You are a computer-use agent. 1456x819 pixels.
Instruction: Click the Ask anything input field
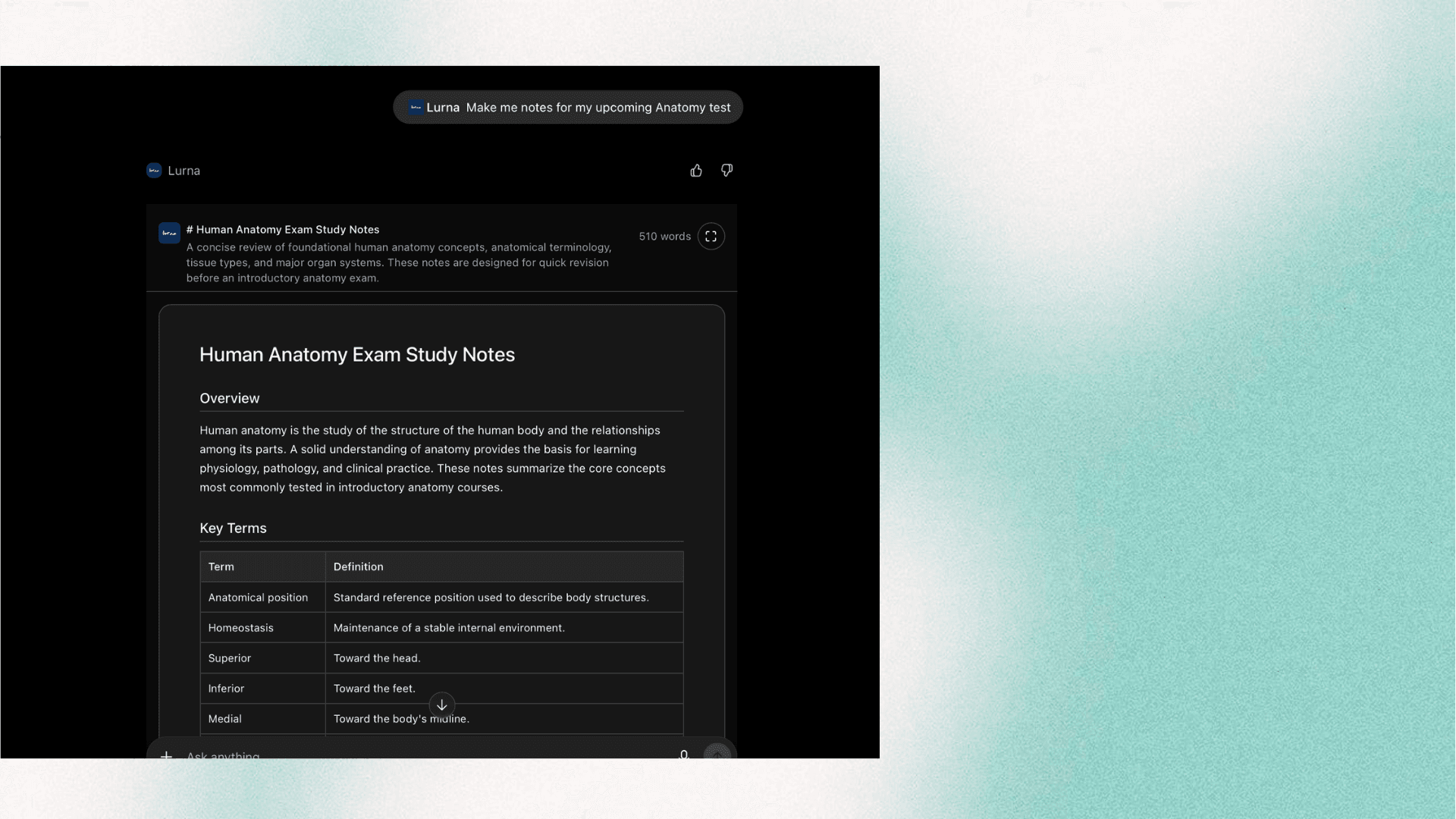(425, 755)
